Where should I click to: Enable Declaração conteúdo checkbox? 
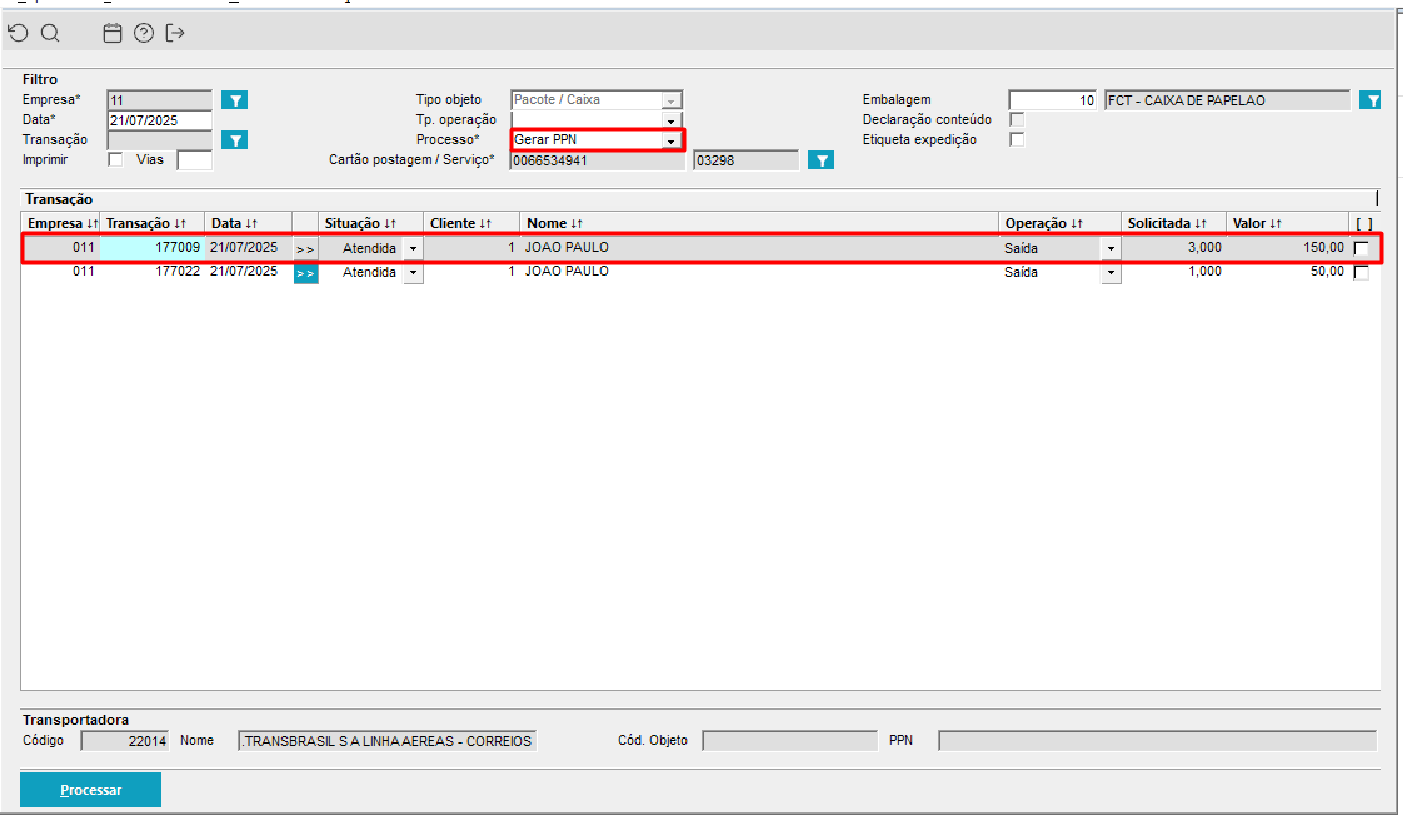click(x=1017, y=120)
